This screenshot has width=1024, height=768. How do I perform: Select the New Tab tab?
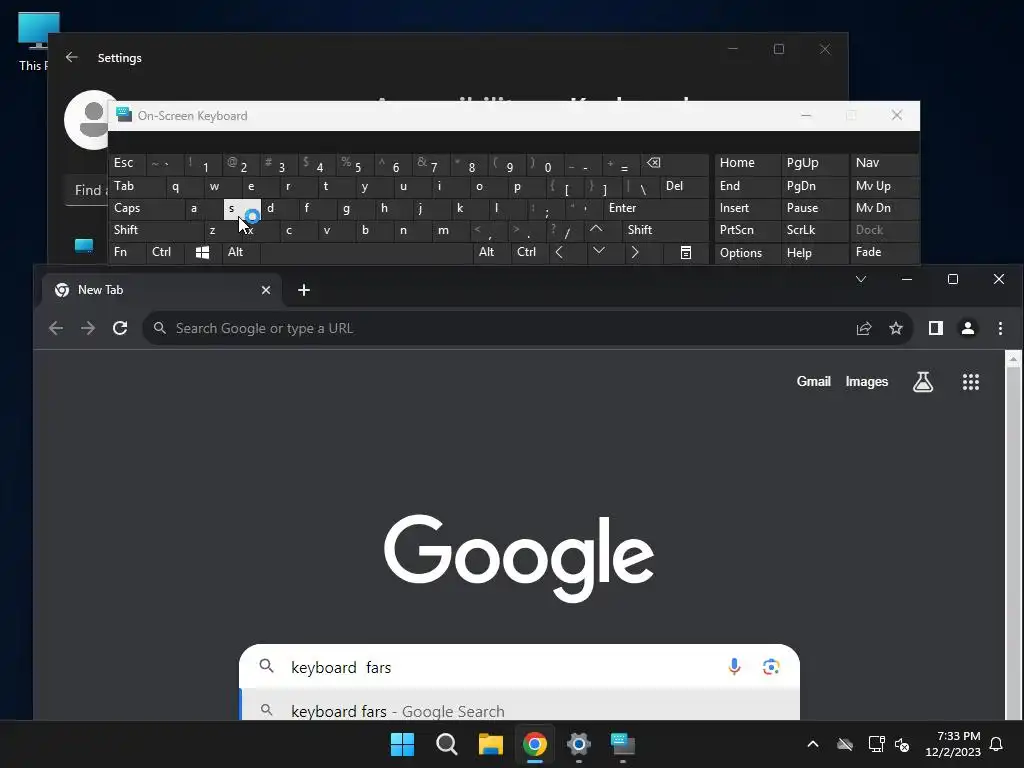point(162,290)
